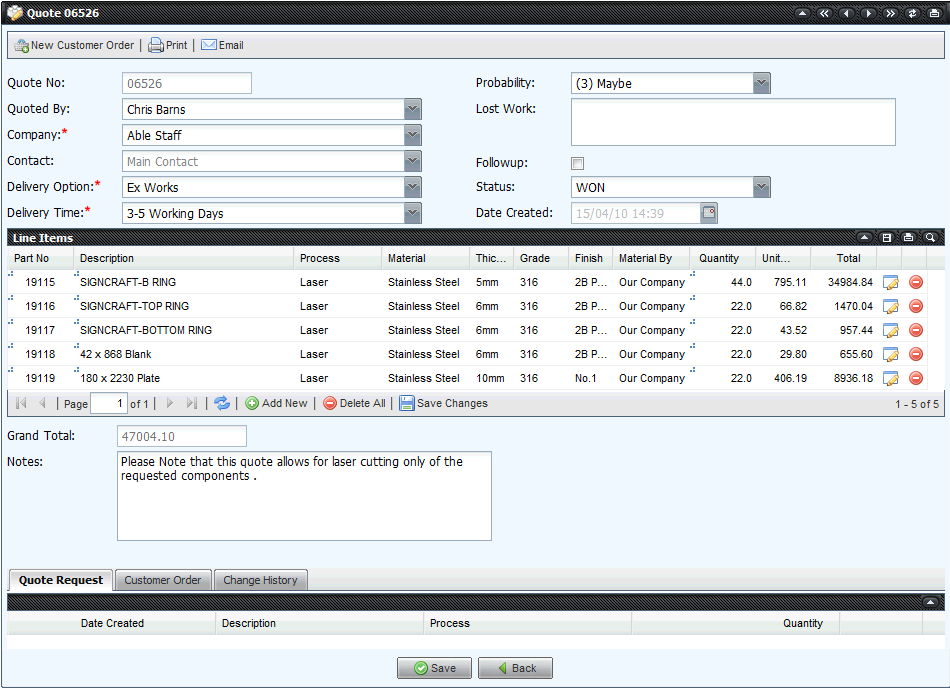The width and height of the screenshot is (950, 691).
Task: Click the save disk icon in Line Items header
Action: coord(886,238)
